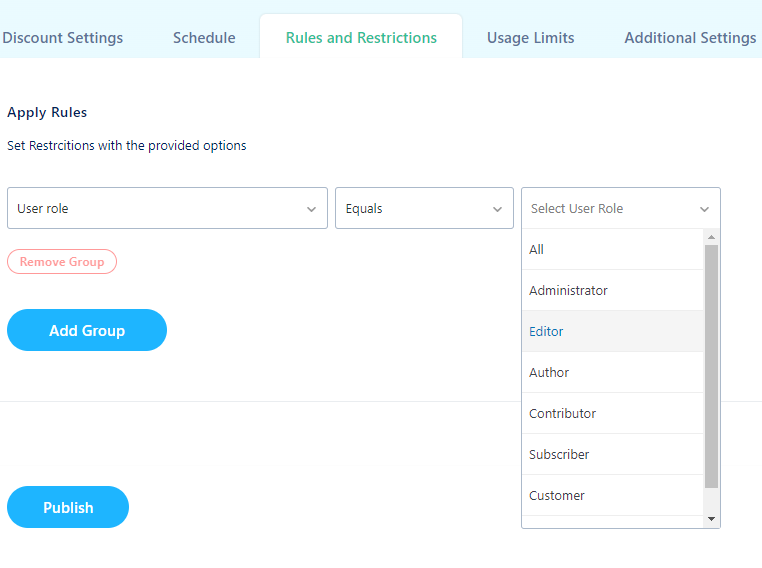Open the Discount Settings tab

coord(62,37)
